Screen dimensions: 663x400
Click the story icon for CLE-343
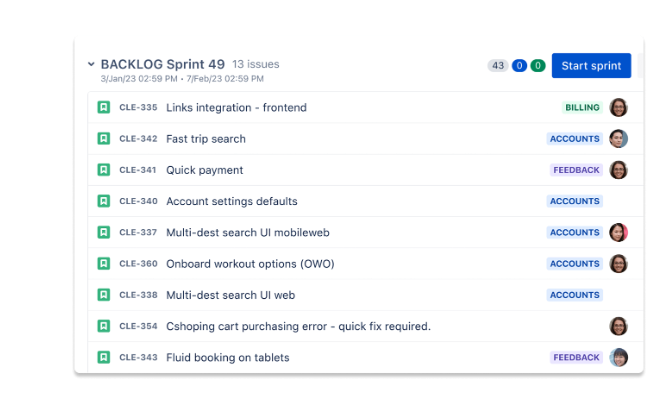point(104,358)
